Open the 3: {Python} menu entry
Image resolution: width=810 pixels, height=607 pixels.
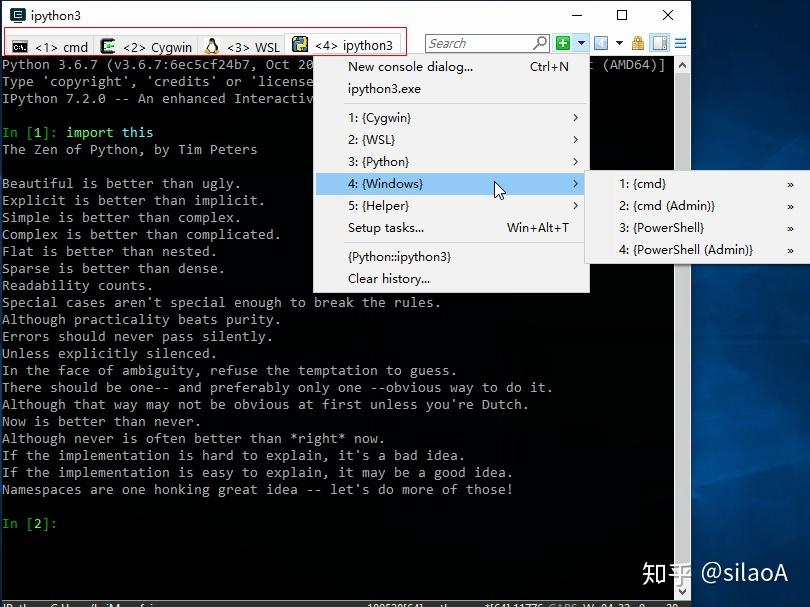(451, 162)
